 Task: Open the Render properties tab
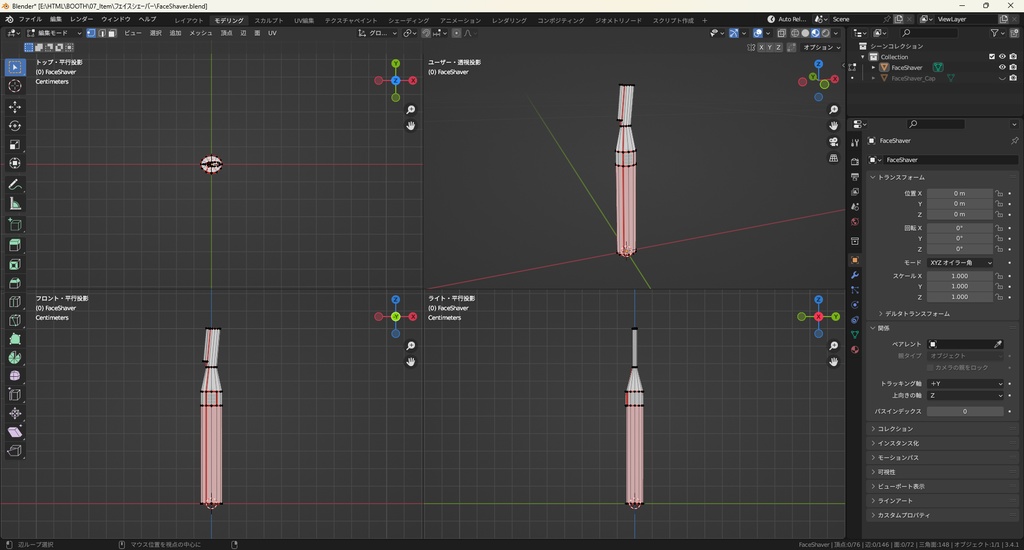pos(855,161)
